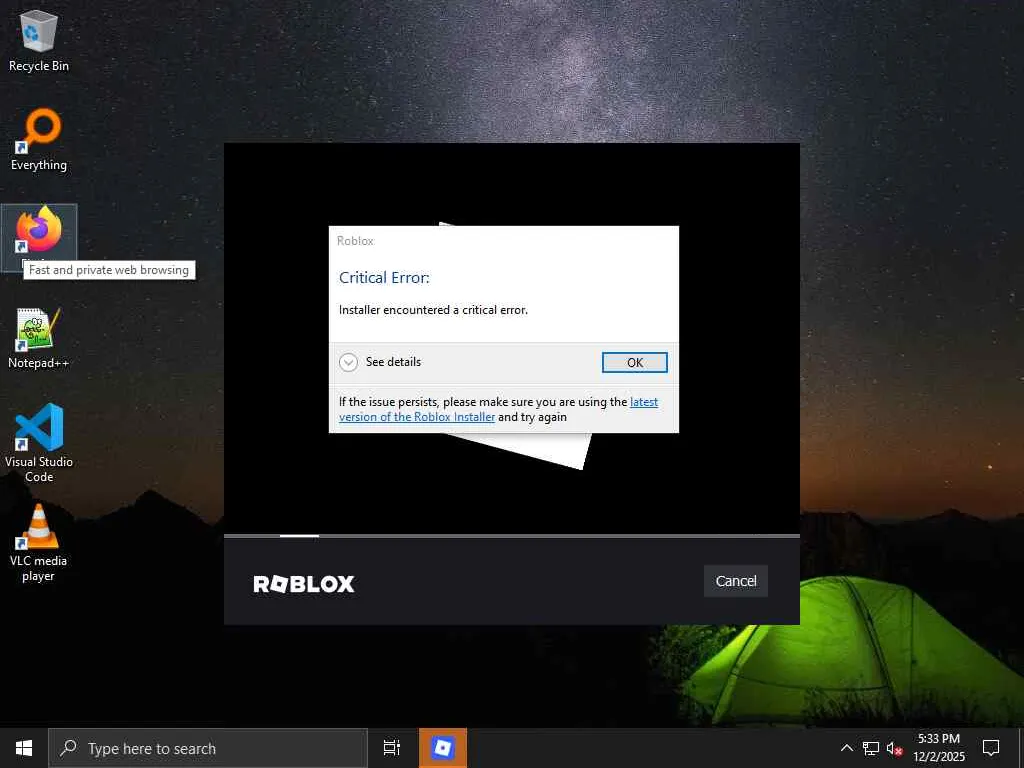Click 'Installer encountered a critical error.' message
Image resolution: width=1024 pixels, height=768 pixels.
pos(433,310)
